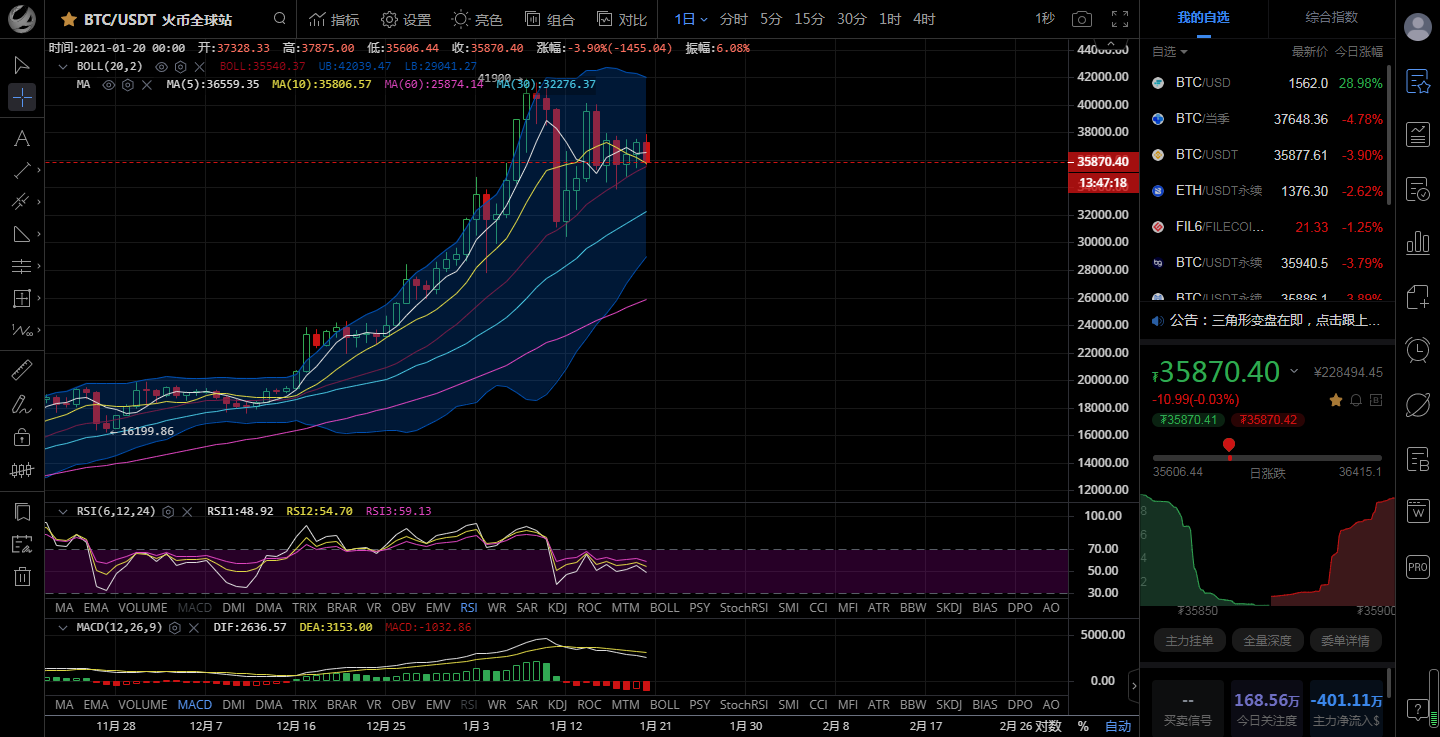
Task: Toggle percent scale at chart bottom
Action: 1082,726
